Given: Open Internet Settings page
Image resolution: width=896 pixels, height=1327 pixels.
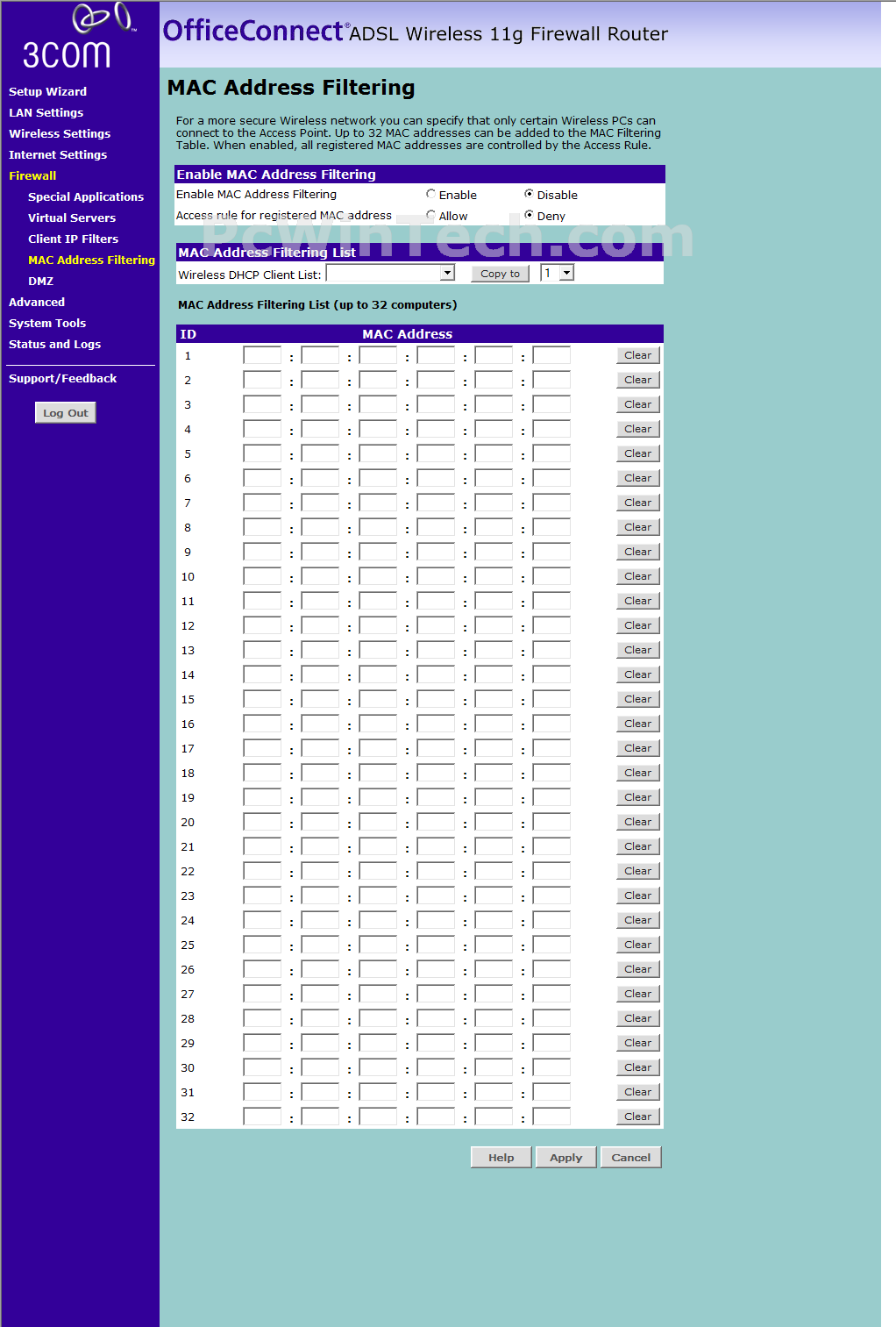Looking at the screenshot, I should point(58,154).
